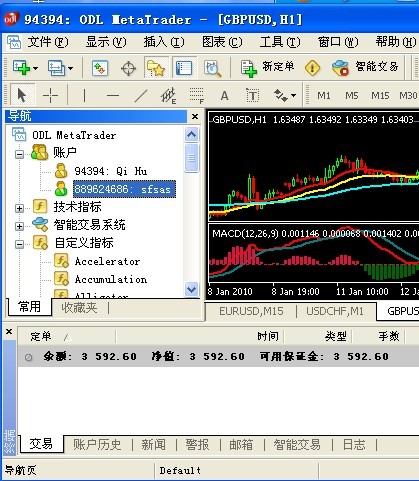Switch to 收藏夹 navigator tab
The width and height of the screenshot is (419, 481).
pyautogui.click(x=79, y=307)
